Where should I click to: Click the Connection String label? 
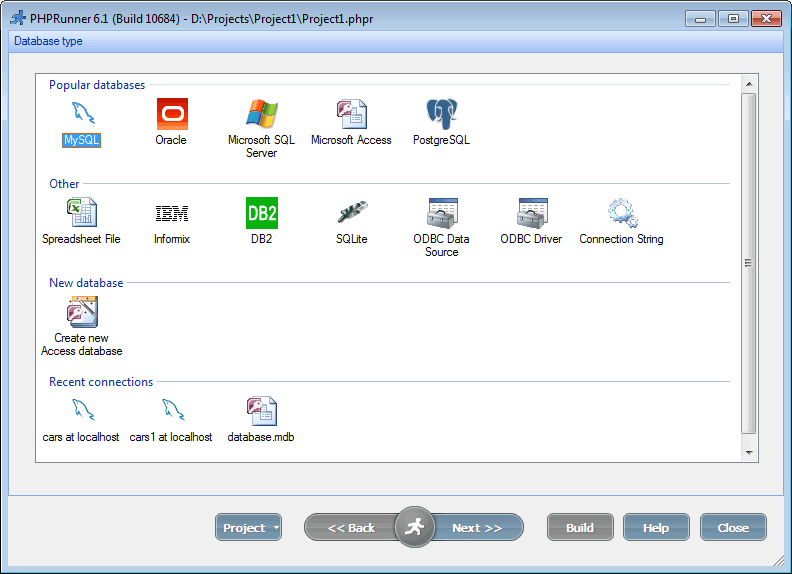(x=621, y=239)
